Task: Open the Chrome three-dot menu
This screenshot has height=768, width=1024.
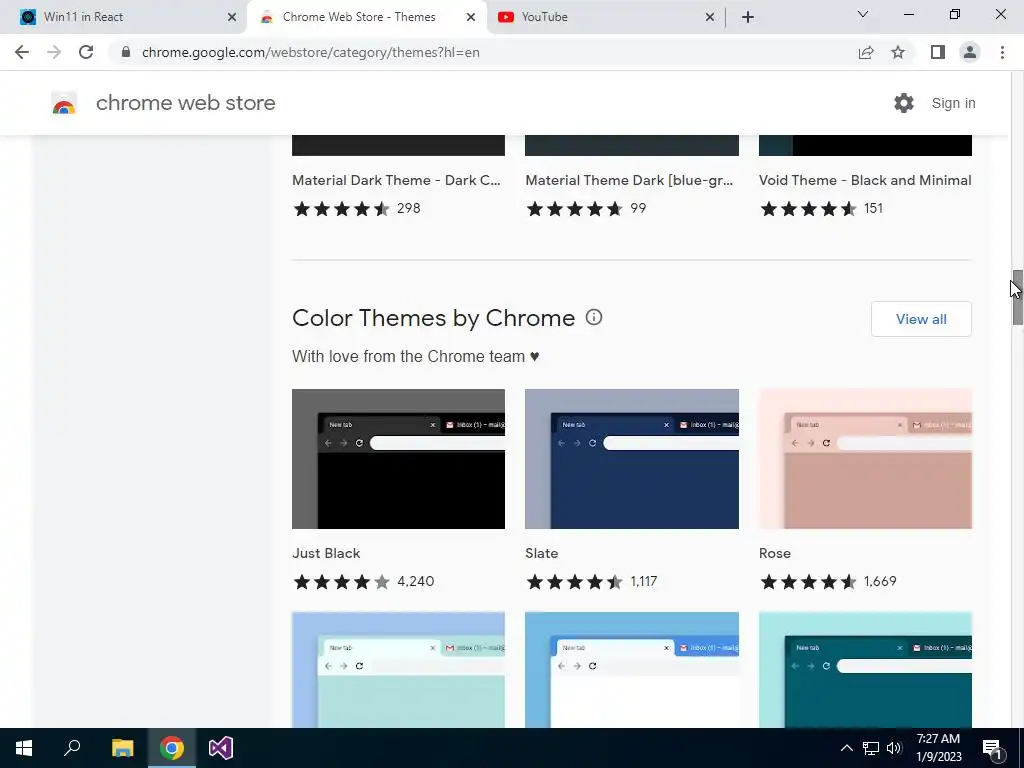Action: [1002, 52]
